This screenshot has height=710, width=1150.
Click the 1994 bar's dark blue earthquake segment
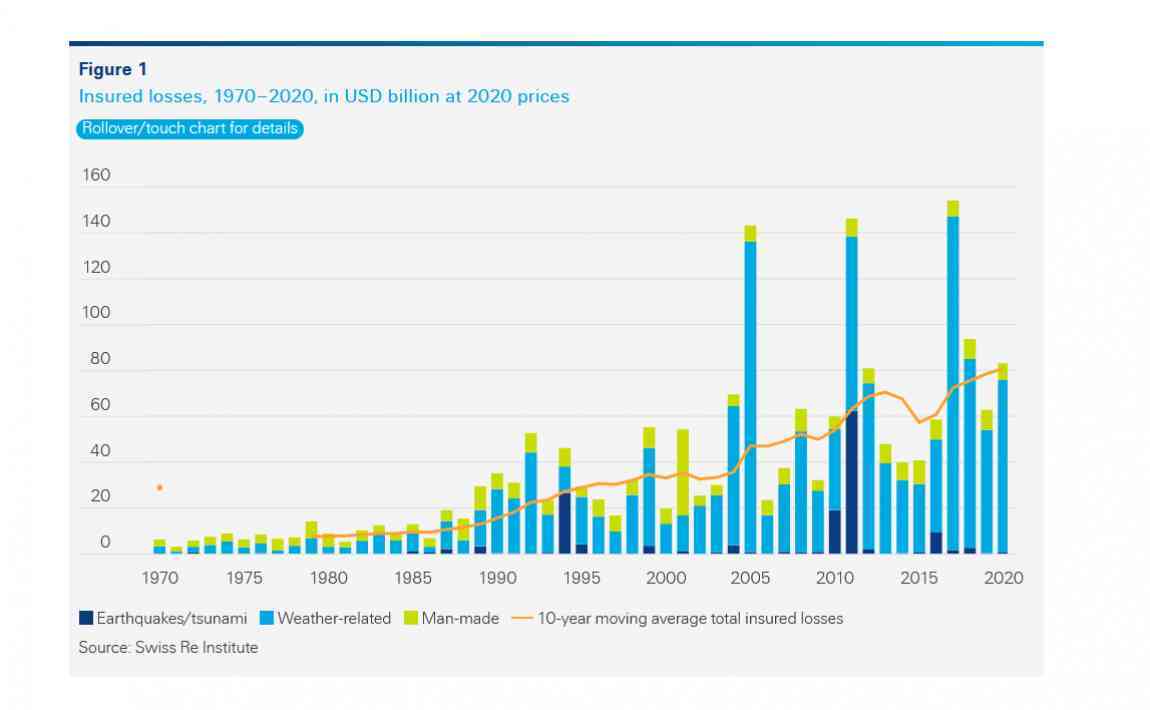pyautogui.click(x=565, y=522)
